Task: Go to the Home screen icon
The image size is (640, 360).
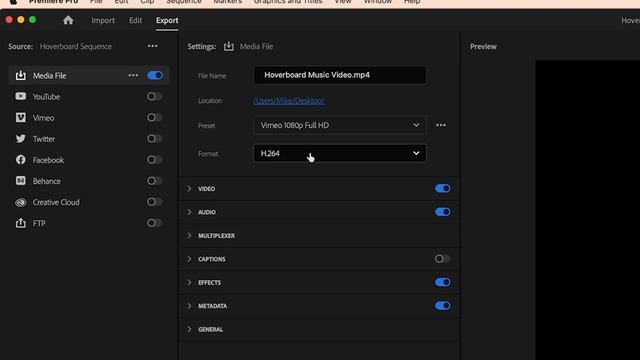Action: [68, 20]
